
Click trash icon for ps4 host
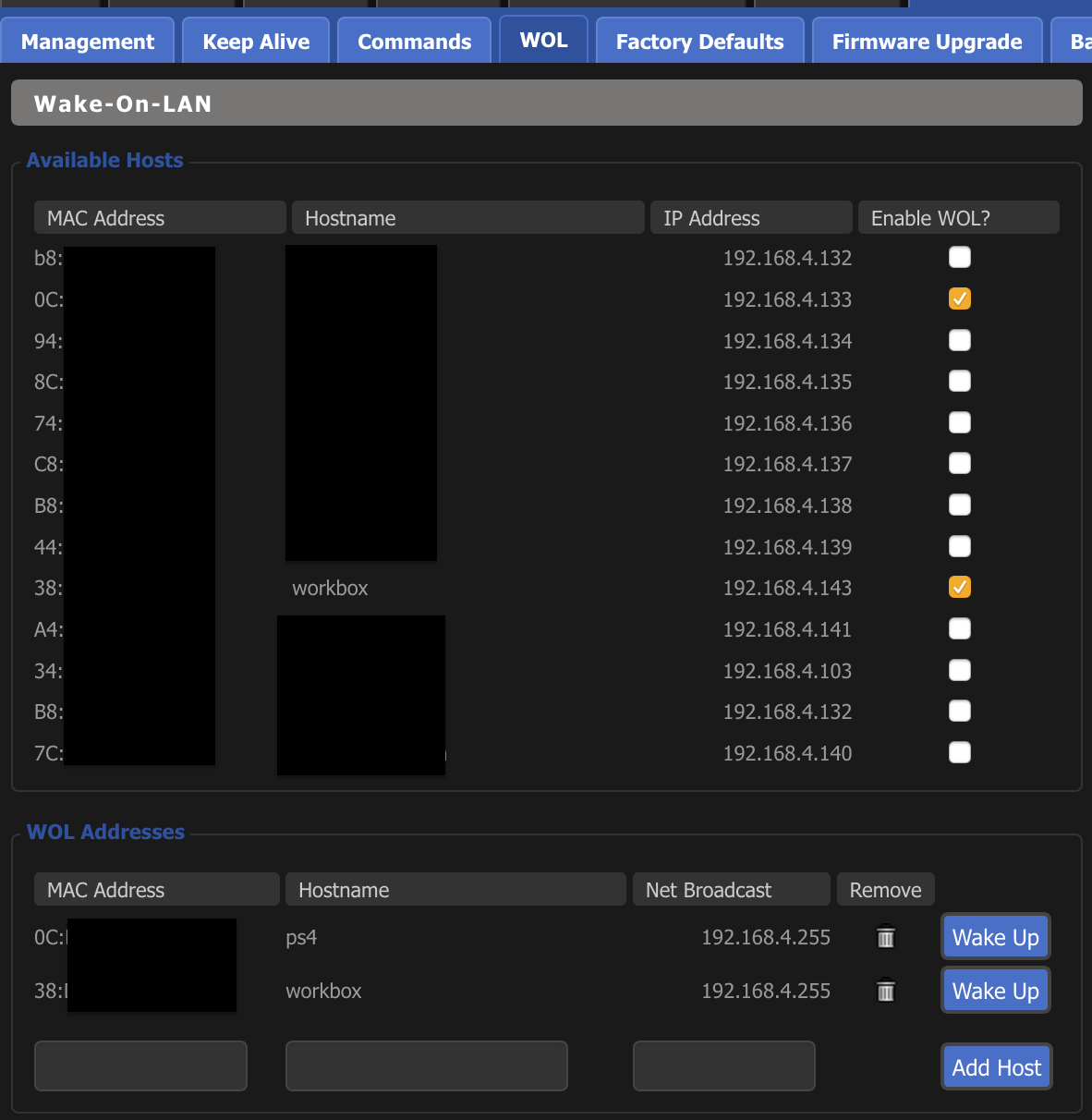click(885, 937)
